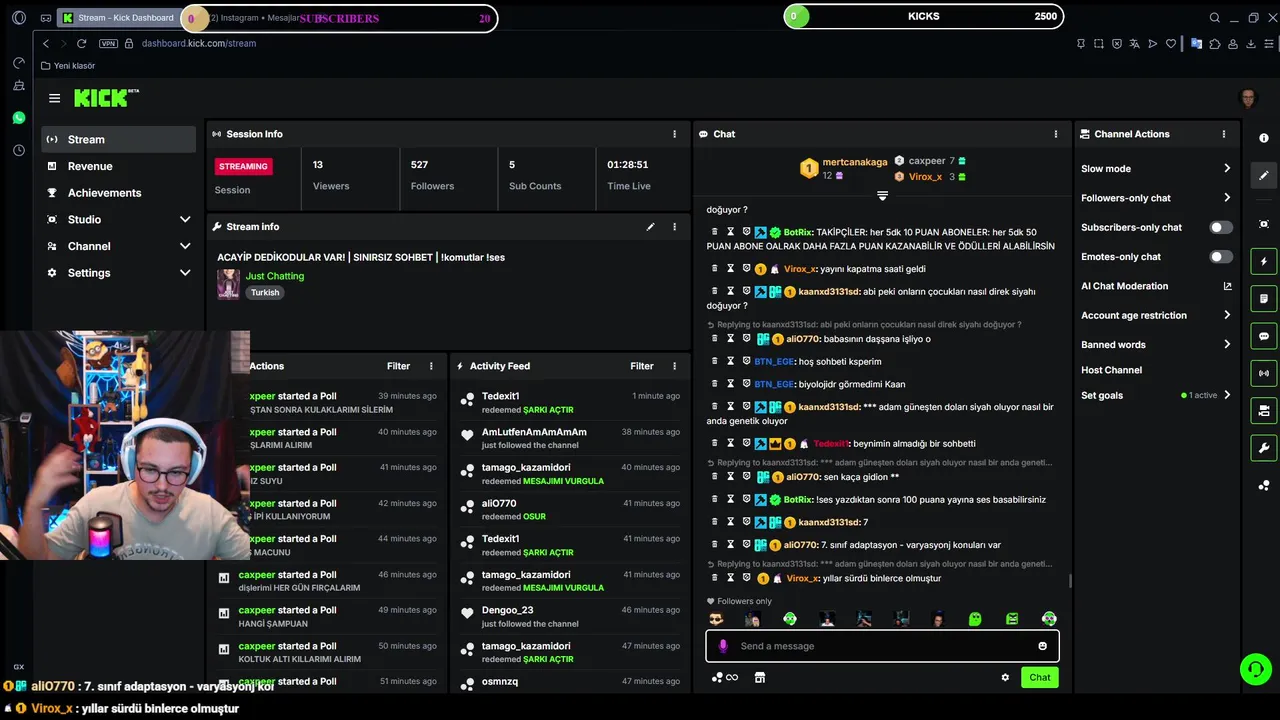
Task: Expand the Settings menu chevron
Action: pos(185,272)
